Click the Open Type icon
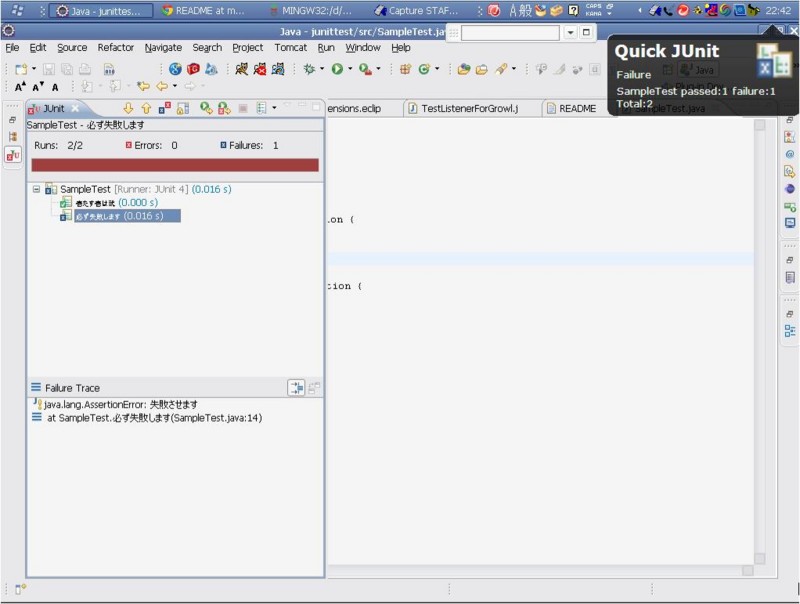The width and height of the screenshot is (800, 604). [x=464, y=69]
